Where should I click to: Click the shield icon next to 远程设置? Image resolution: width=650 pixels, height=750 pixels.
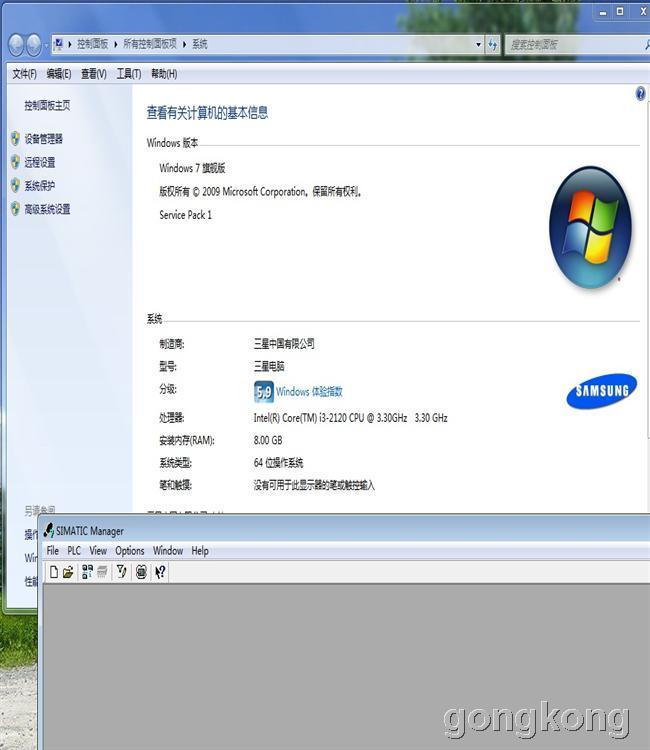(x=15, y=162)
